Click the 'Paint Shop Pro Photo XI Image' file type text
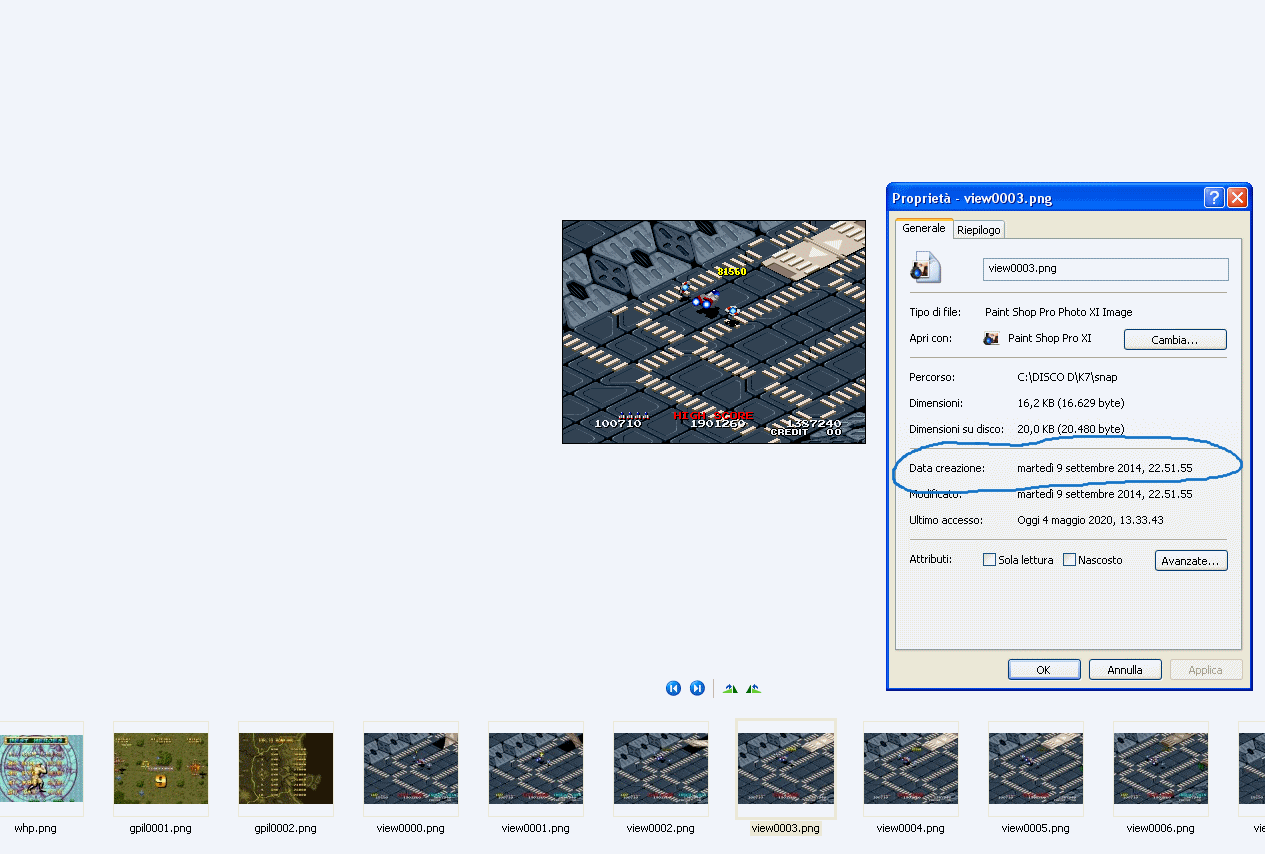 (x=1059, y=312)
